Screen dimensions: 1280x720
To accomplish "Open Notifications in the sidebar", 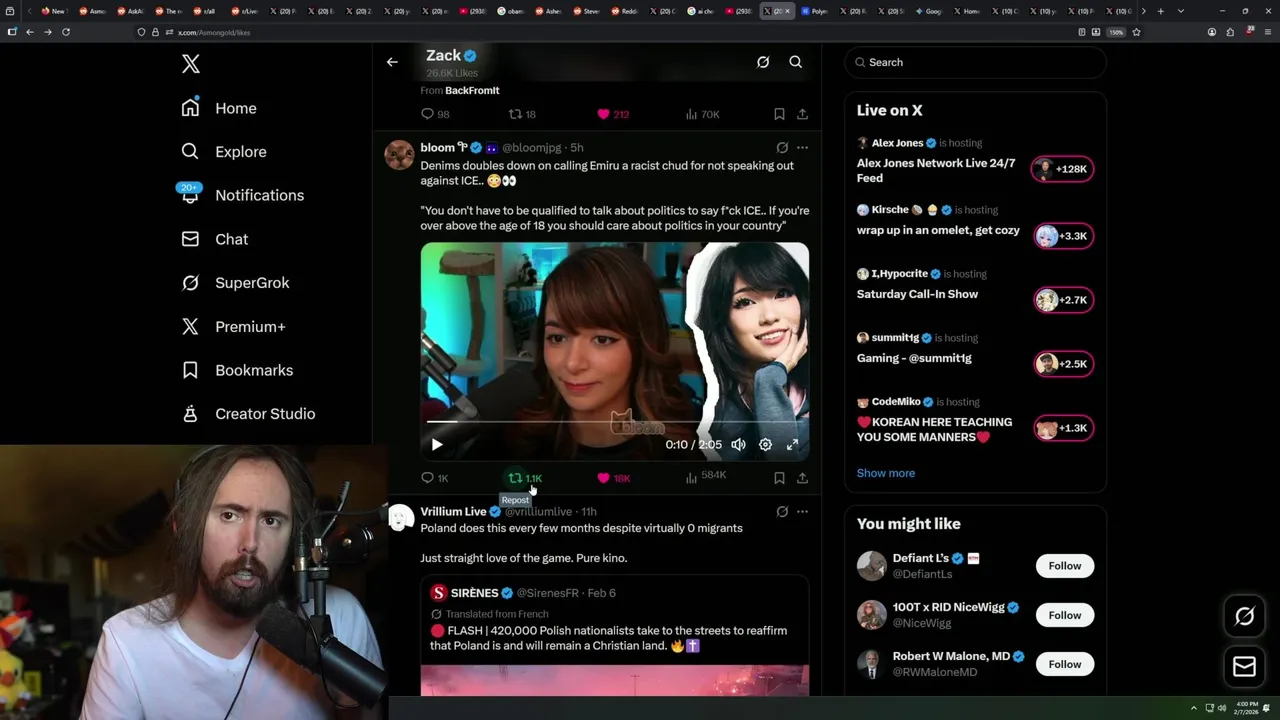I will coord(242,195).
